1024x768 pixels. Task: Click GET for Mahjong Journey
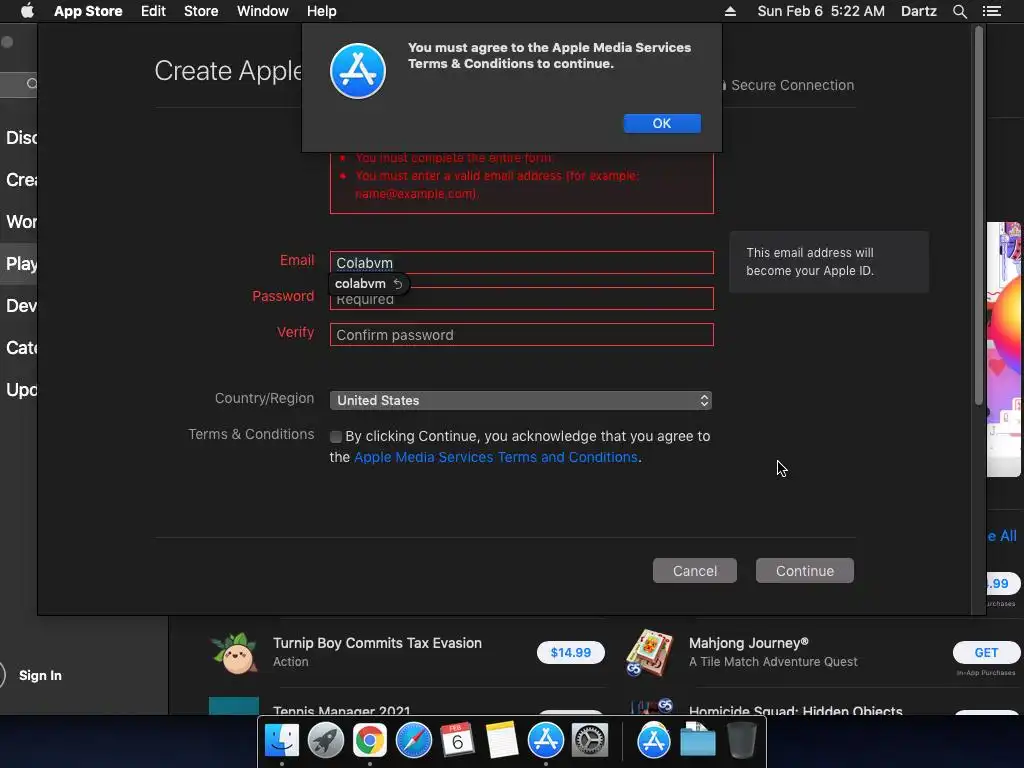coord(985,652)
